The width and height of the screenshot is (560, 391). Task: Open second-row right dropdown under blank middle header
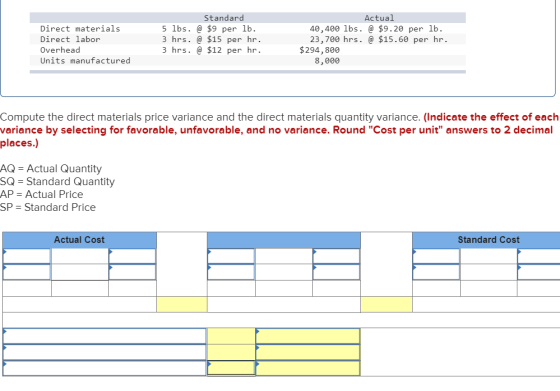(x=336, y=272)
